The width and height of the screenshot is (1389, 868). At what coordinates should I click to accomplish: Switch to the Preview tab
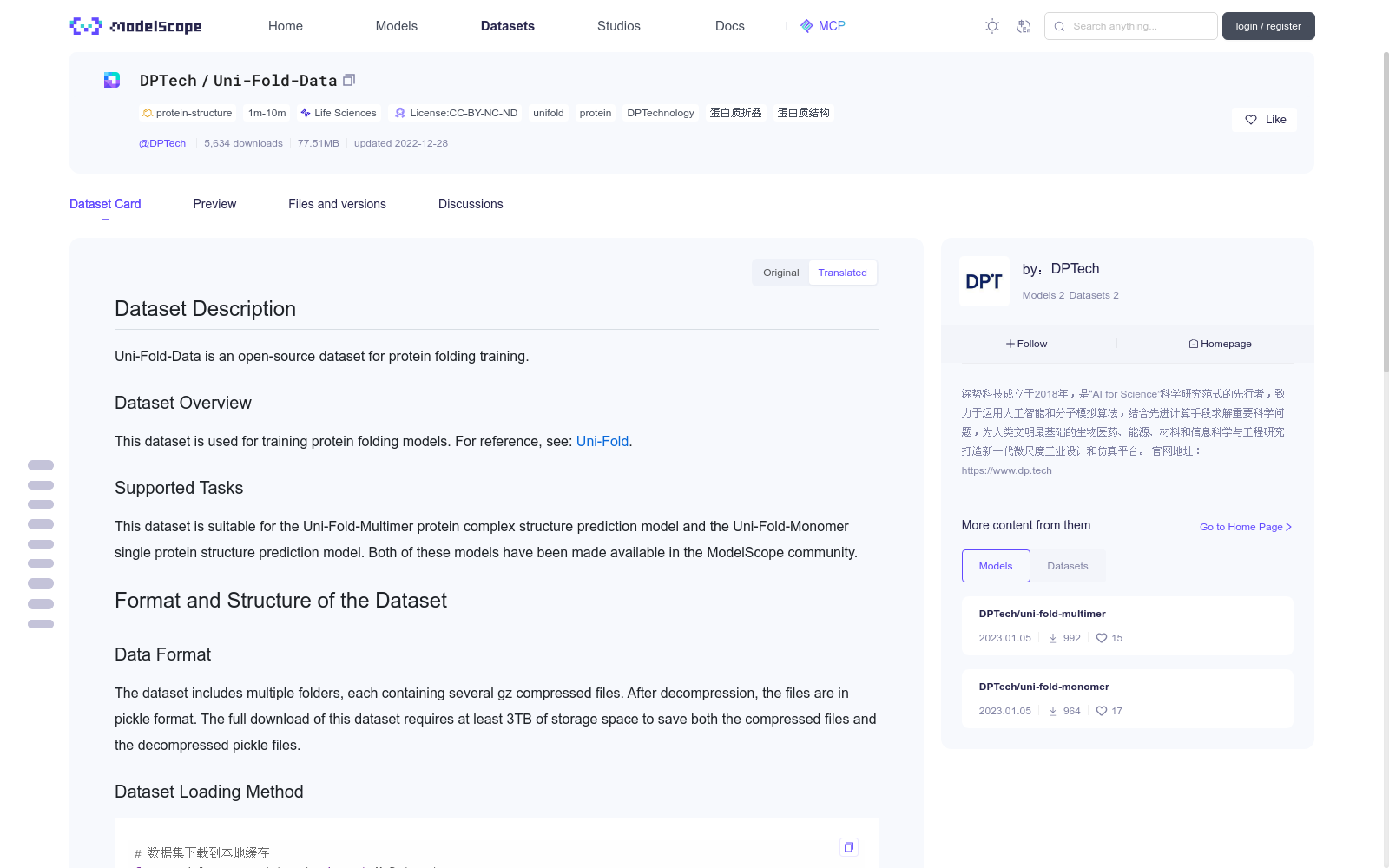(214, 204)
